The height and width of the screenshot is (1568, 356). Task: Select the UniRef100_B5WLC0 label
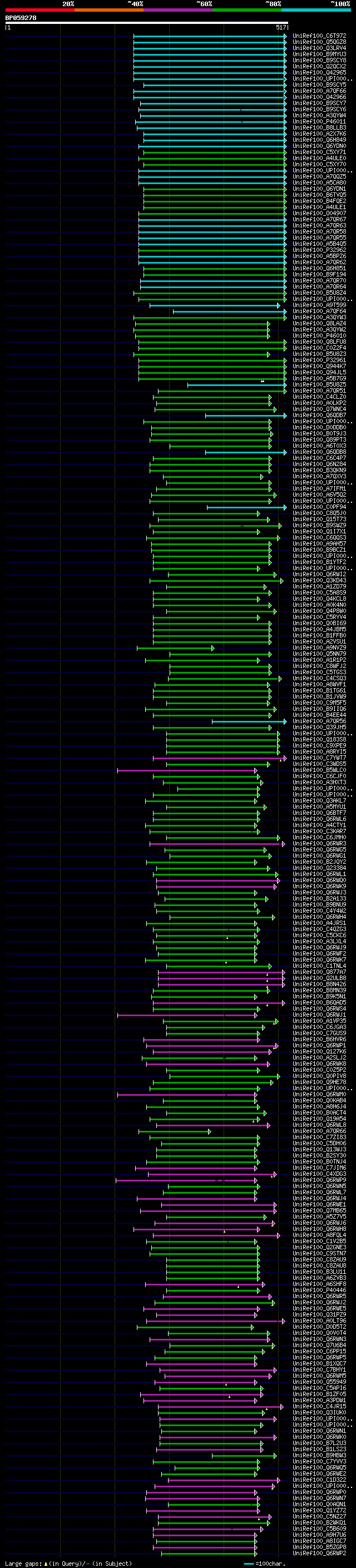319,770
